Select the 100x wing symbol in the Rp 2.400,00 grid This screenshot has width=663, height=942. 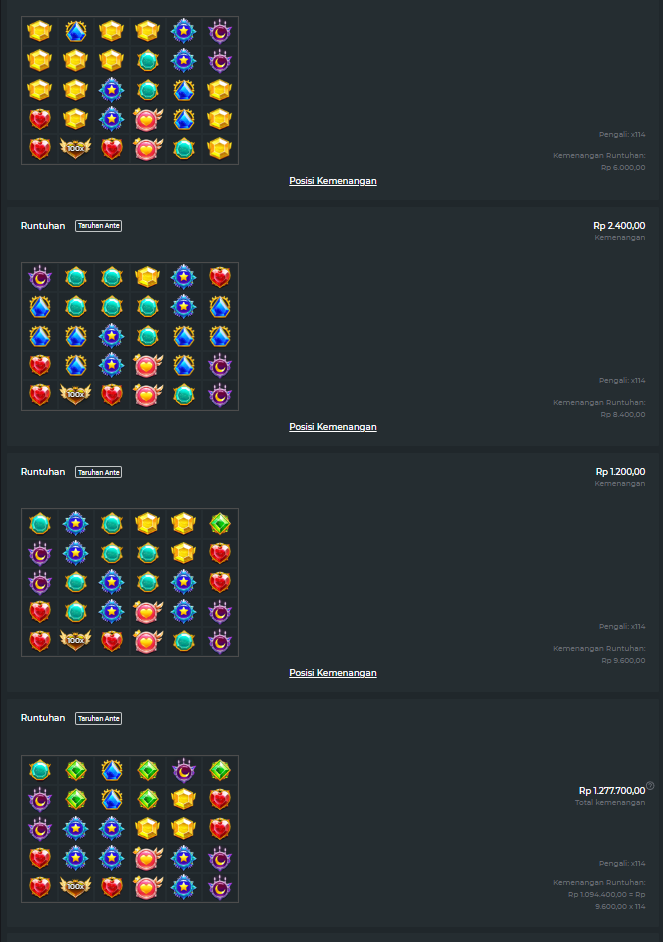pos(75,394)
